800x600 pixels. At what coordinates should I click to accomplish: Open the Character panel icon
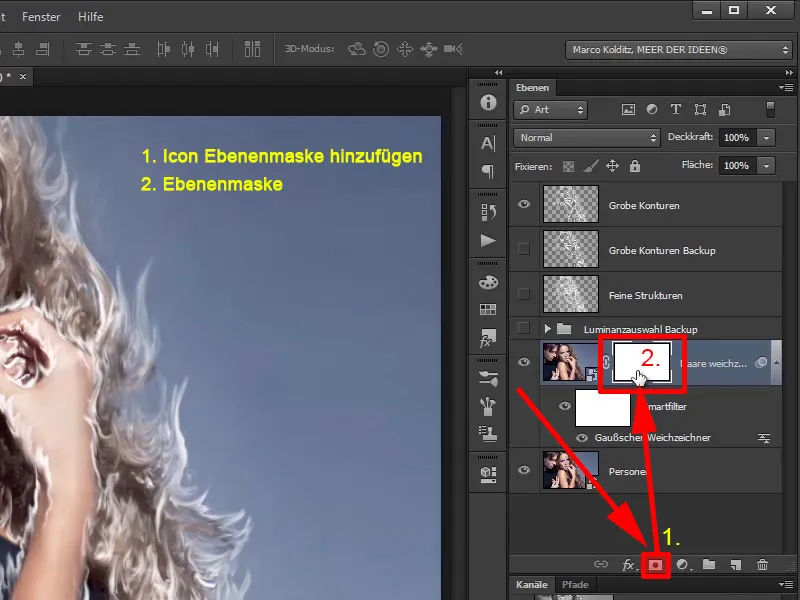pos(488,143)
